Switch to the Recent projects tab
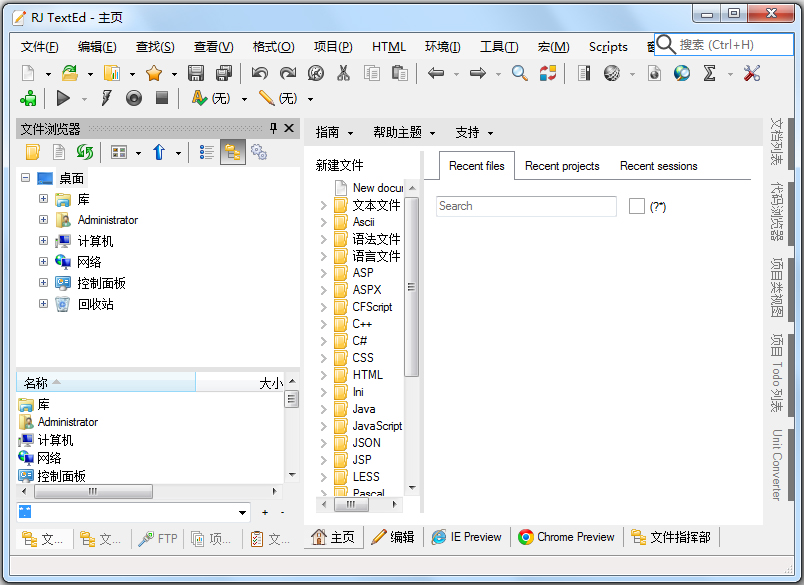This screenshot has width=804, height=585. coord(562,166)
